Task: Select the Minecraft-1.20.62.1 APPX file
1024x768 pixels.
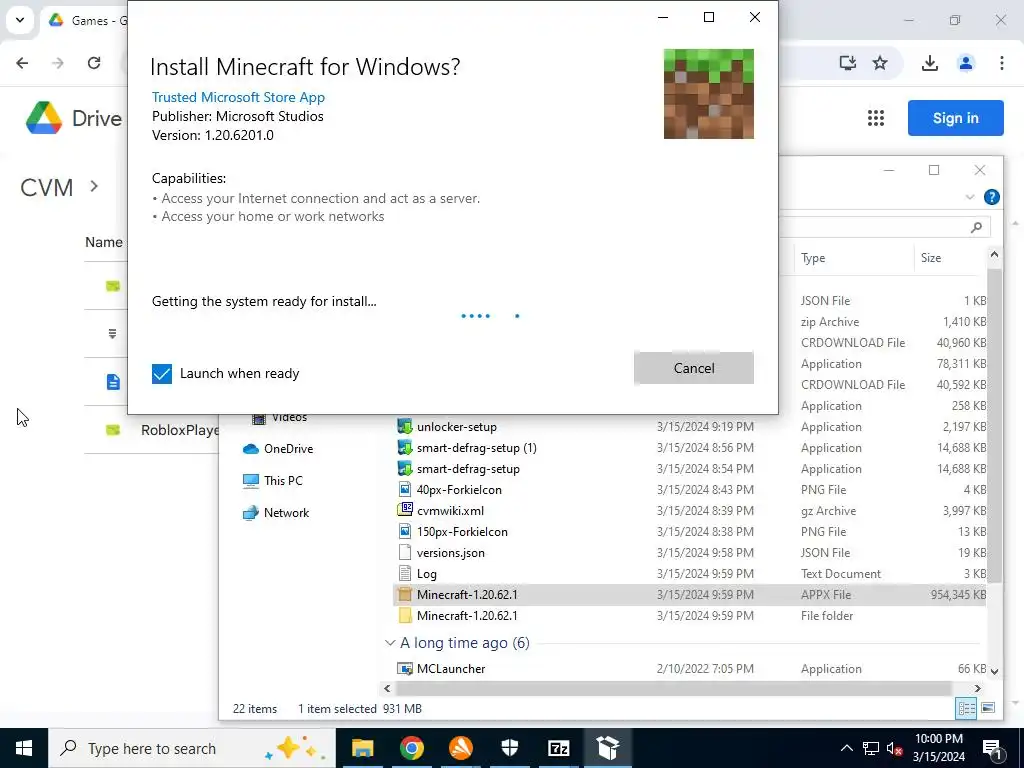Action: (691, 594)
